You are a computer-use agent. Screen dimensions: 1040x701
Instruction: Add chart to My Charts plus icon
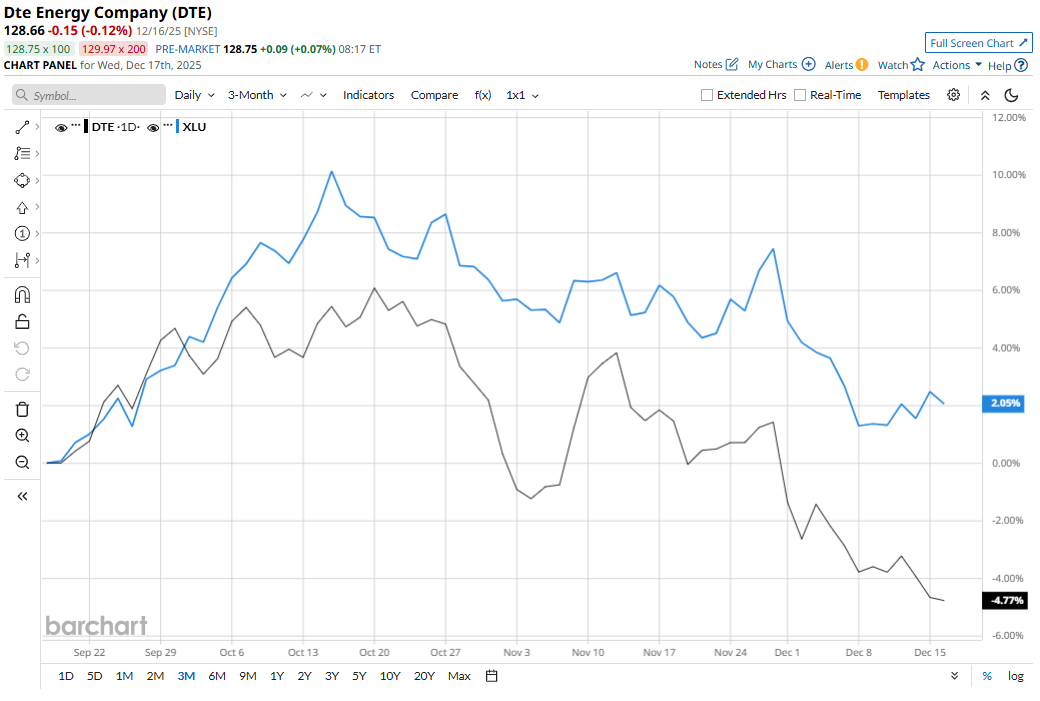[x=808, y=64]
